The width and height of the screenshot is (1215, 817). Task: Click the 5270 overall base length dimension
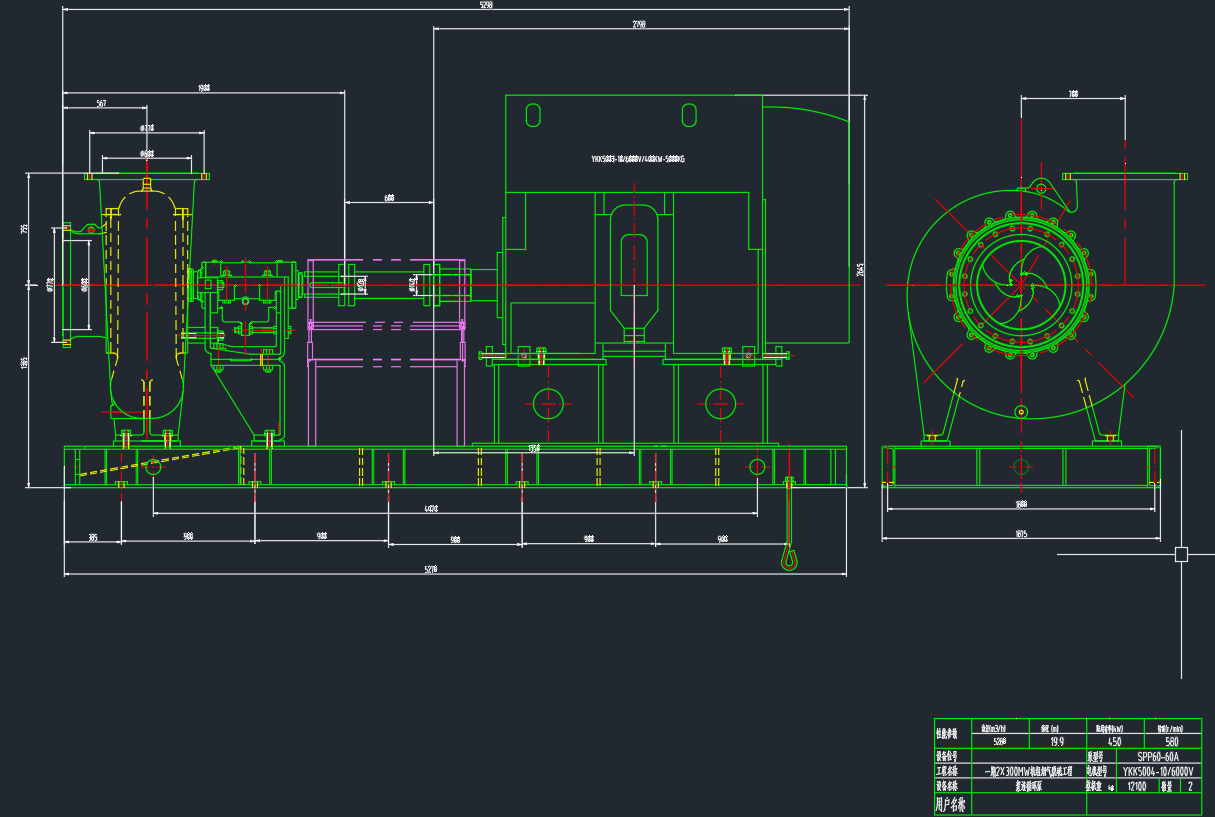(431, 569)
